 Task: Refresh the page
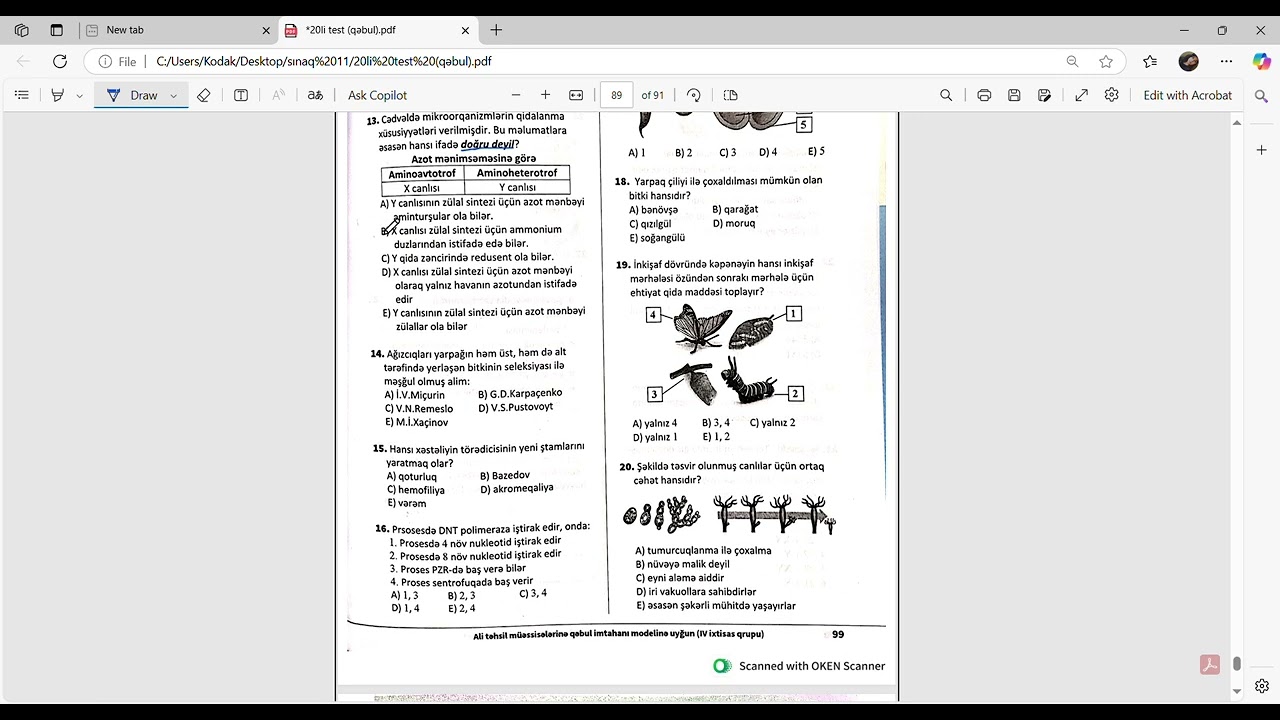click(60, 61)
